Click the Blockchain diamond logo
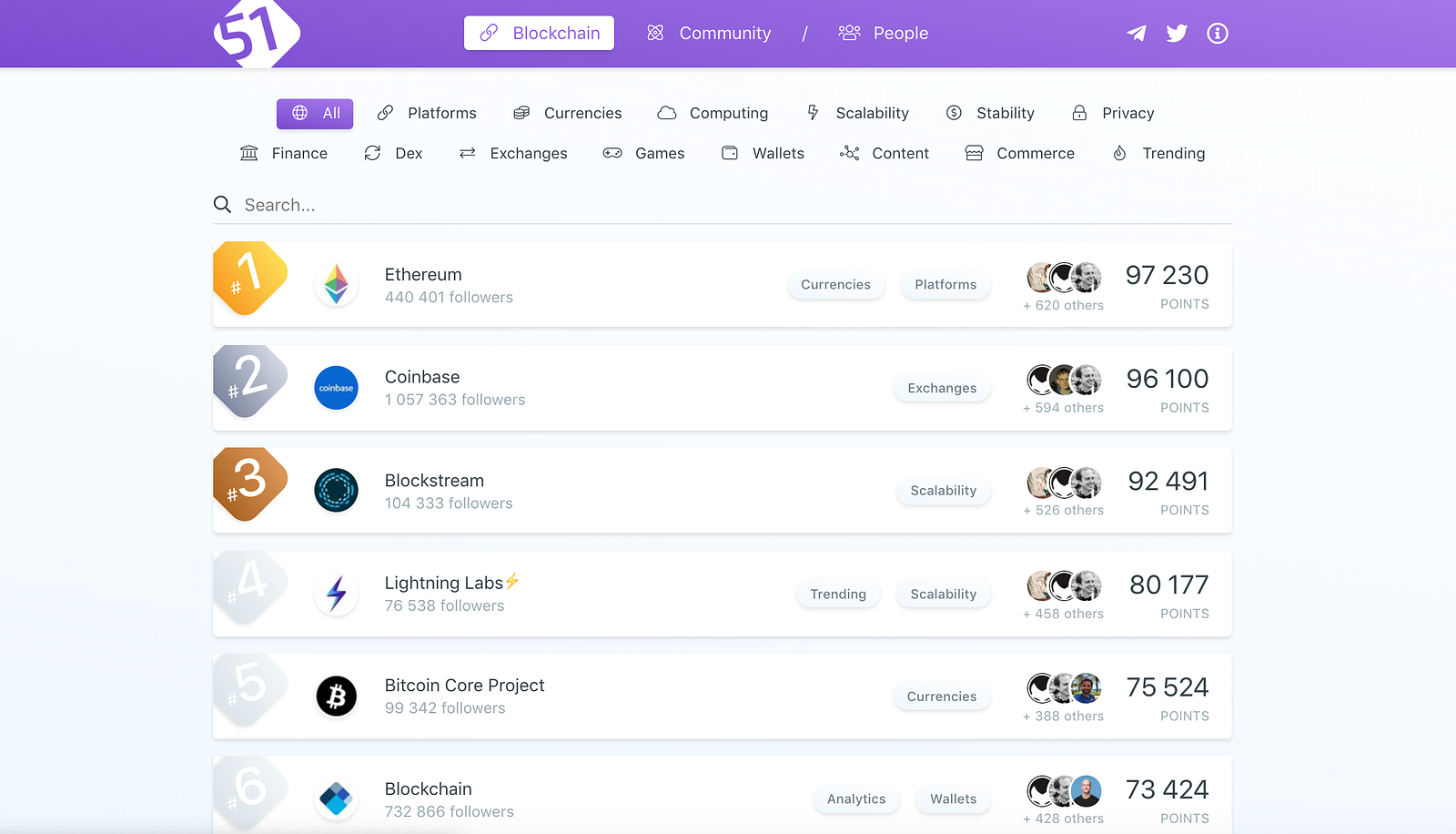The image size is (1456, 834). pos(337,799)
